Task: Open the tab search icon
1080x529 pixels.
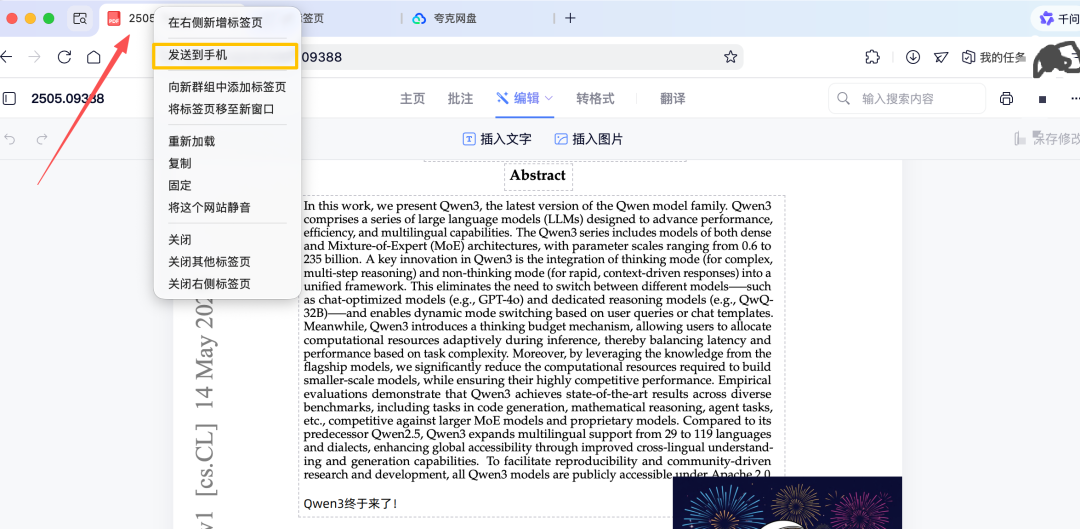Action: pos(80,18)
